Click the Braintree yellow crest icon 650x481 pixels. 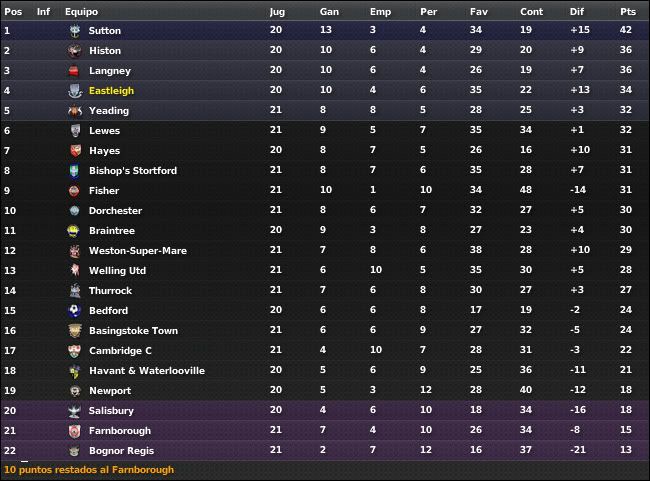tap(73, 231)
